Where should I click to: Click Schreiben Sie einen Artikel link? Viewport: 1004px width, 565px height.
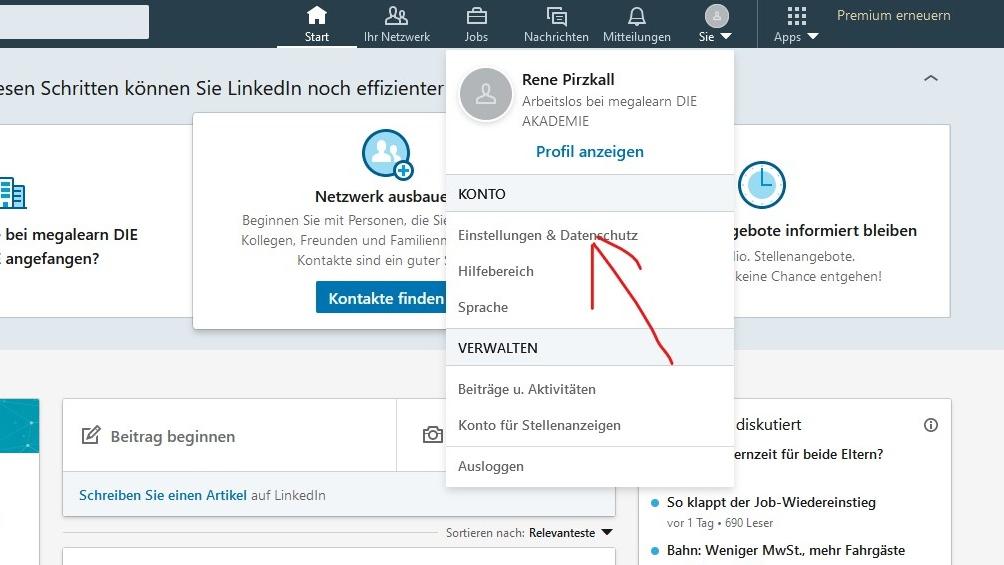[x=163, y=495]
